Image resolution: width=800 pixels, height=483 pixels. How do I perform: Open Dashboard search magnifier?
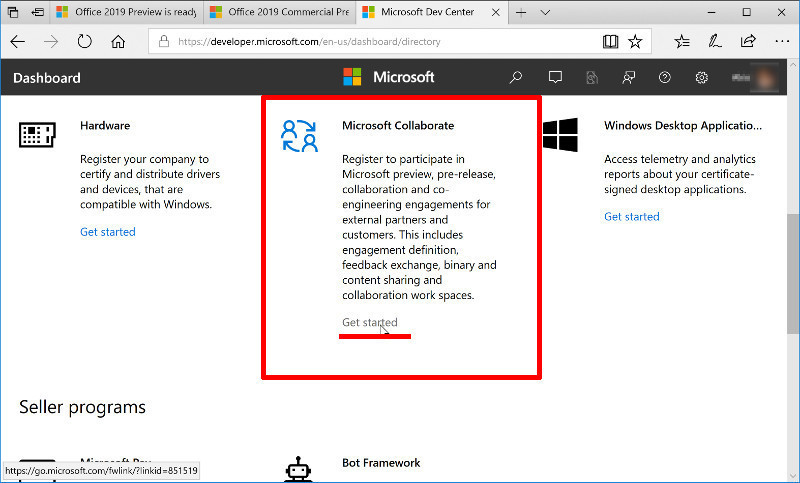tap(516, 77)
